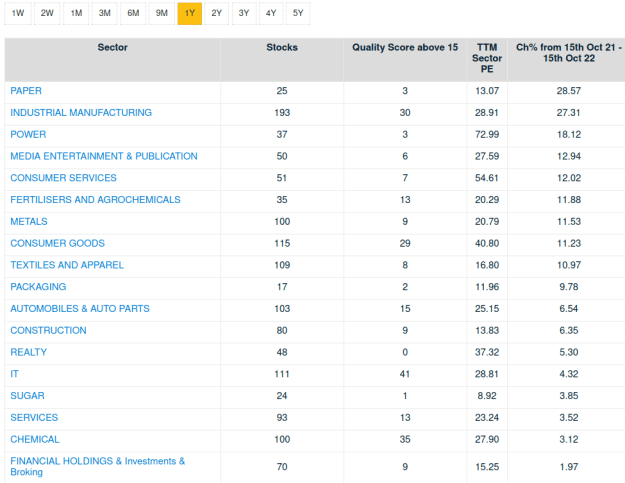Click PAPER's change value 28.57
This screenshot has width=625, height=483.
pos(569,91)
